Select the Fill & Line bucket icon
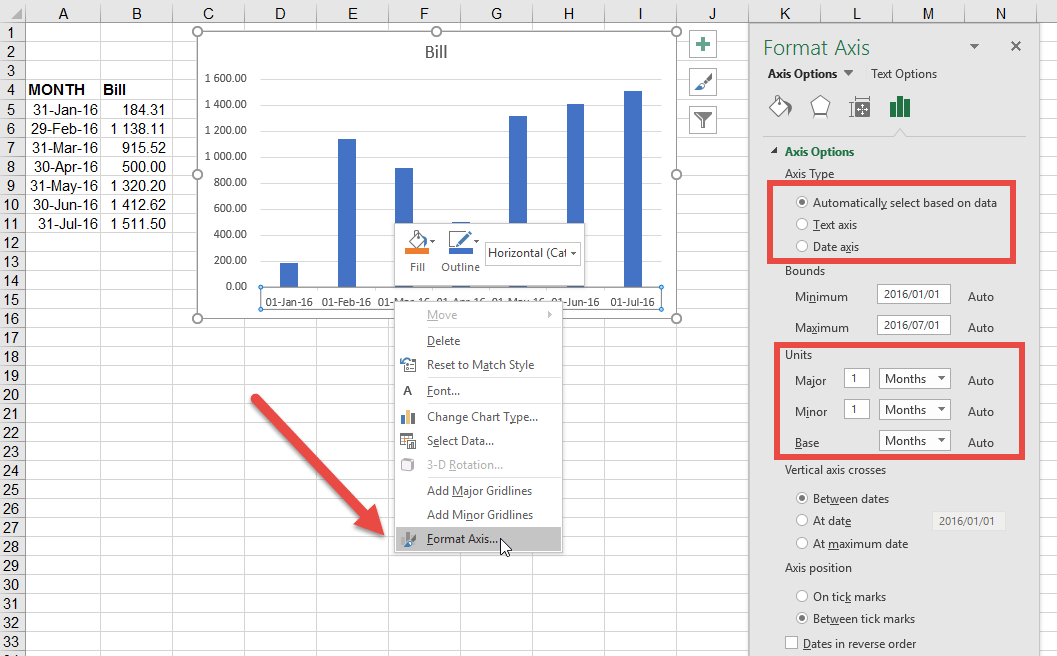 pos(781,106)
